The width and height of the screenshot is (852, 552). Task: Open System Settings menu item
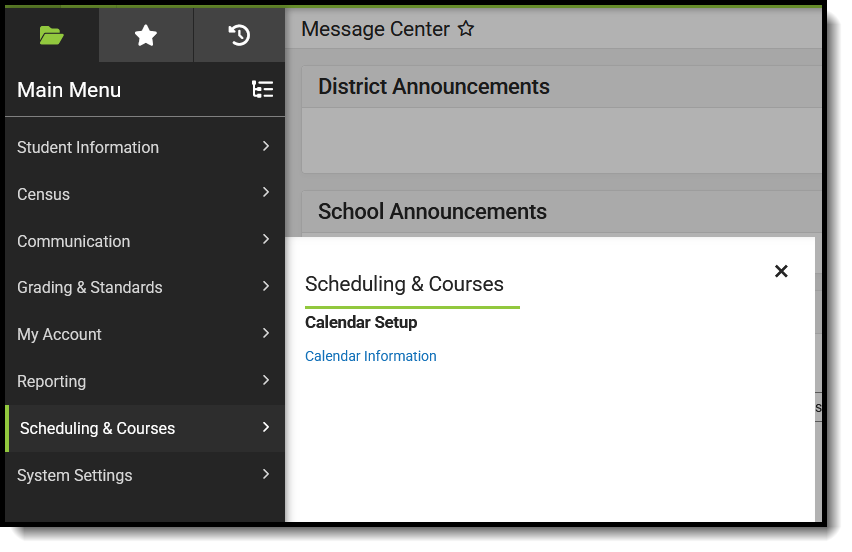[x=74, y=475]
